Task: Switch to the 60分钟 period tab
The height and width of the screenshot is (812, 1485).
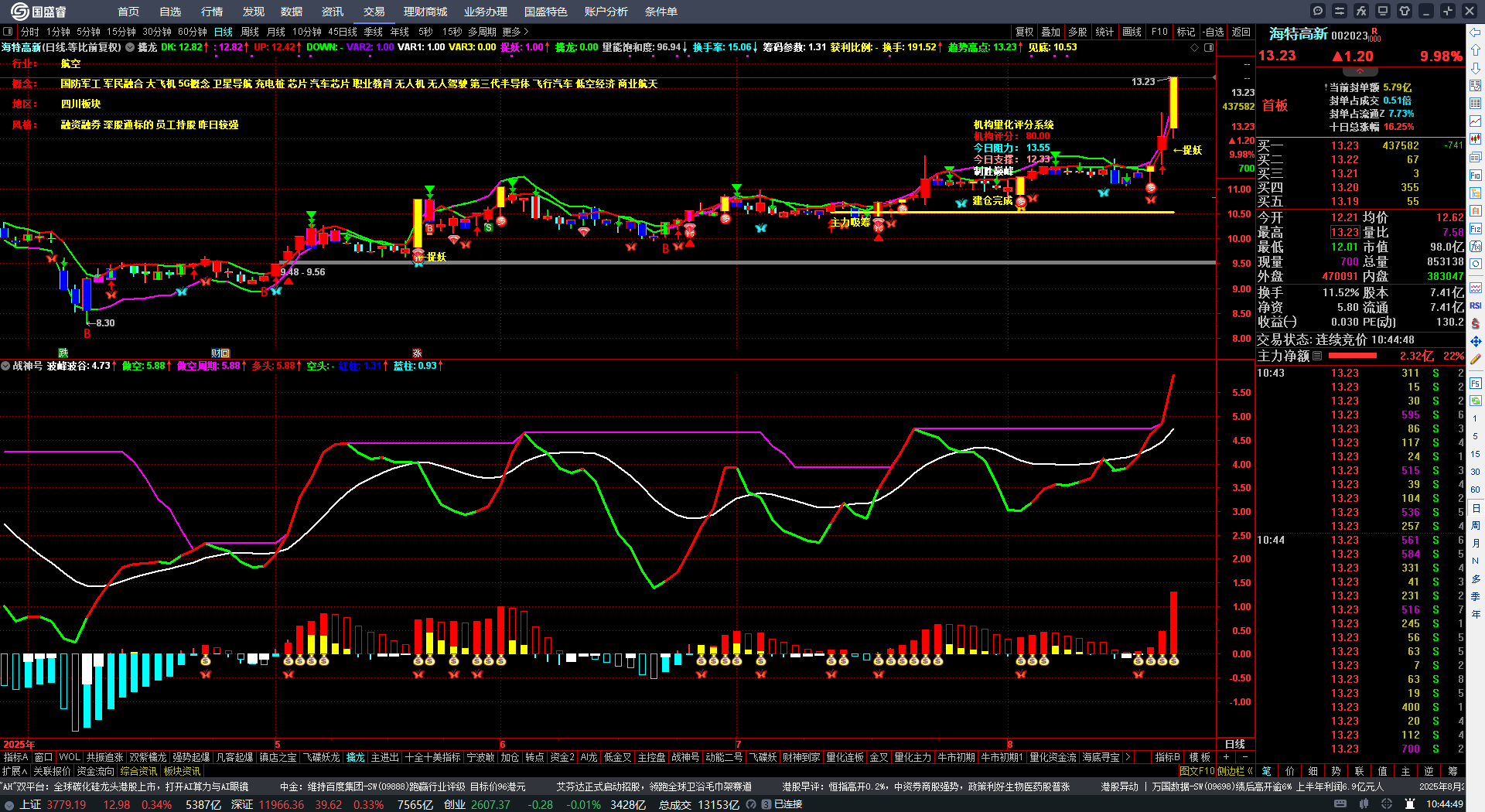Action: click(x=193, y=32)
